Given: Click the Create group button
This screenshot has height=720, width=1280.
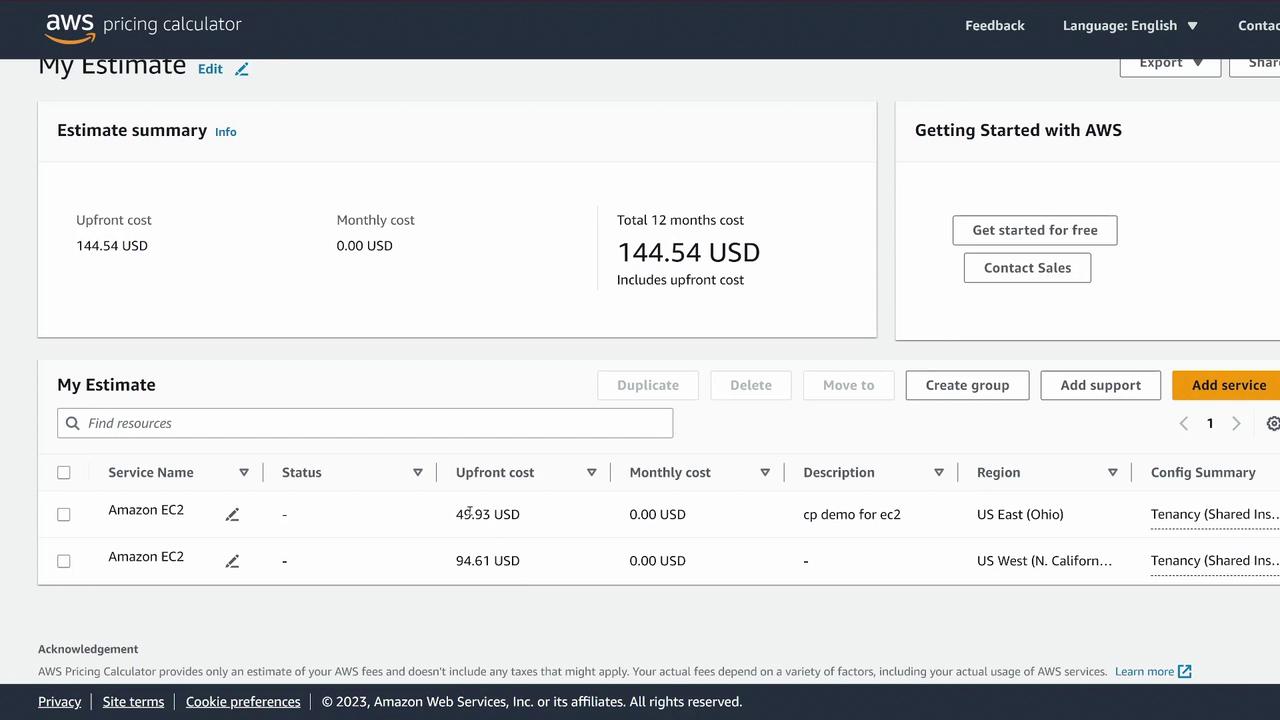Looking at the screenshot, I should [967, 385].
